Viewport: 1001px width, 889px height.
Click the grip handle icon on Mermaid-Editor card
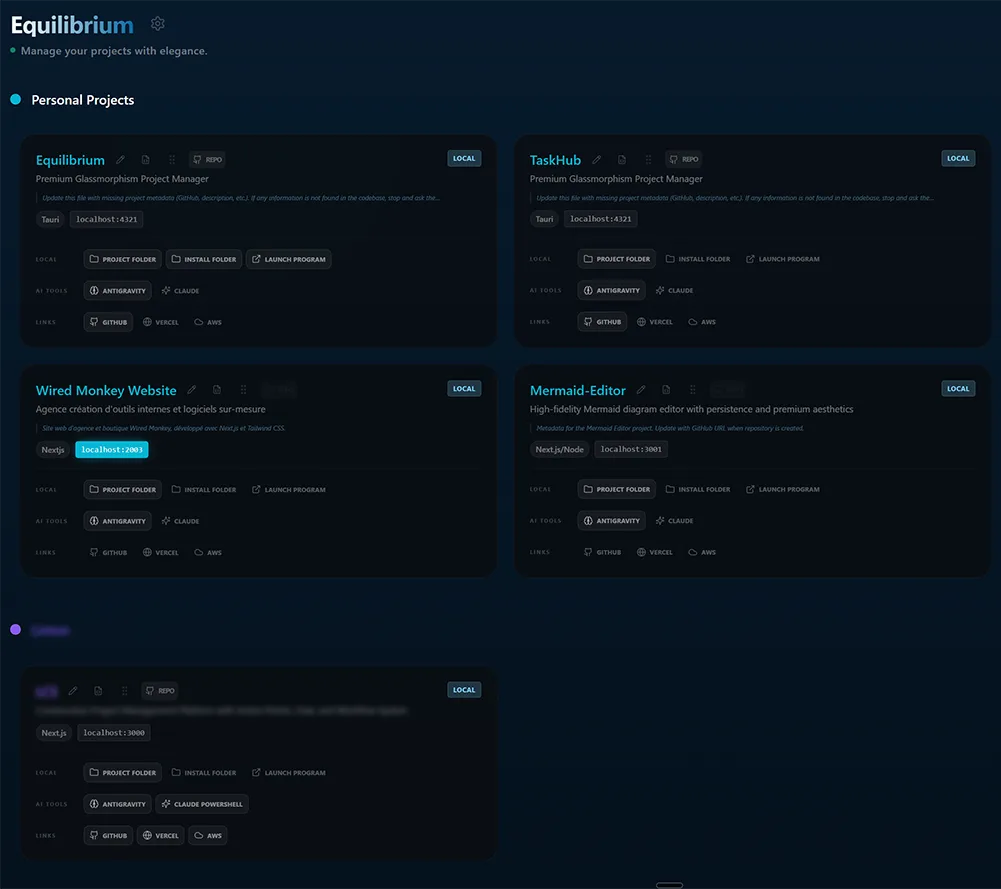tap(692, 390)
